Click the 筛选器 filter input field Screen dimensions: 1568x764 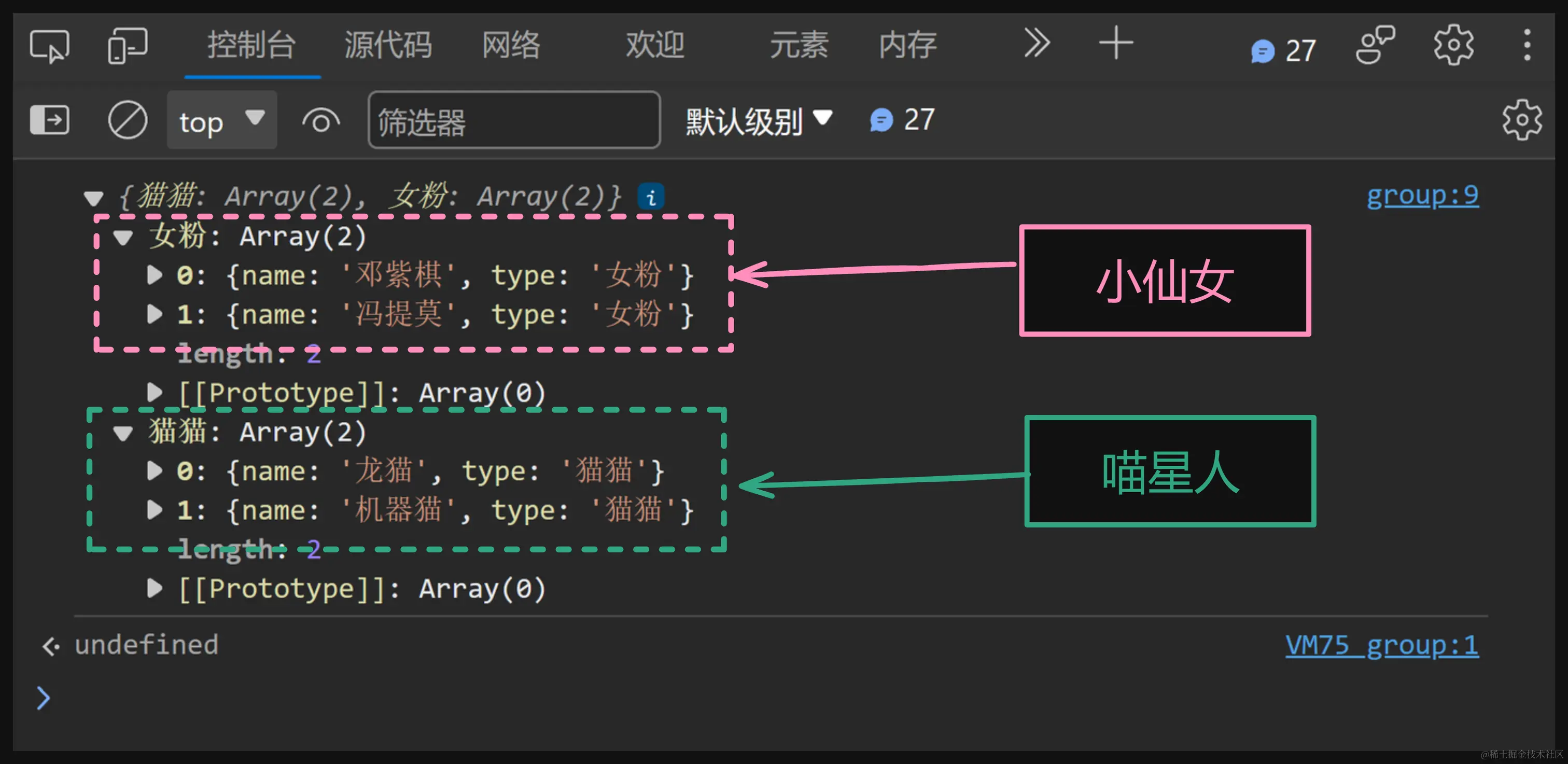pyautogui.click(x=514, y=120)
